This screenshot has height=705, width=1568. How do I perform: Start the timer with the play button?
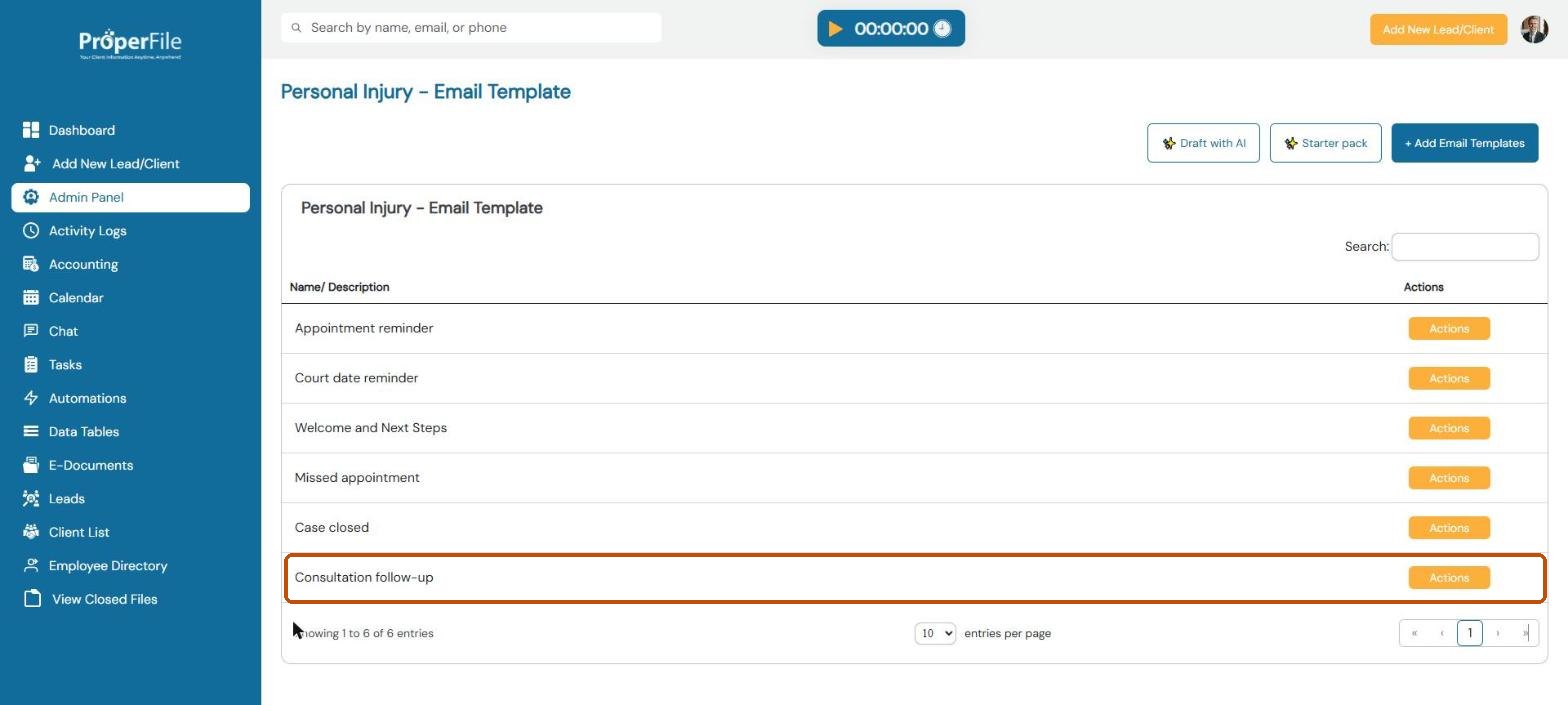point(836,29)
